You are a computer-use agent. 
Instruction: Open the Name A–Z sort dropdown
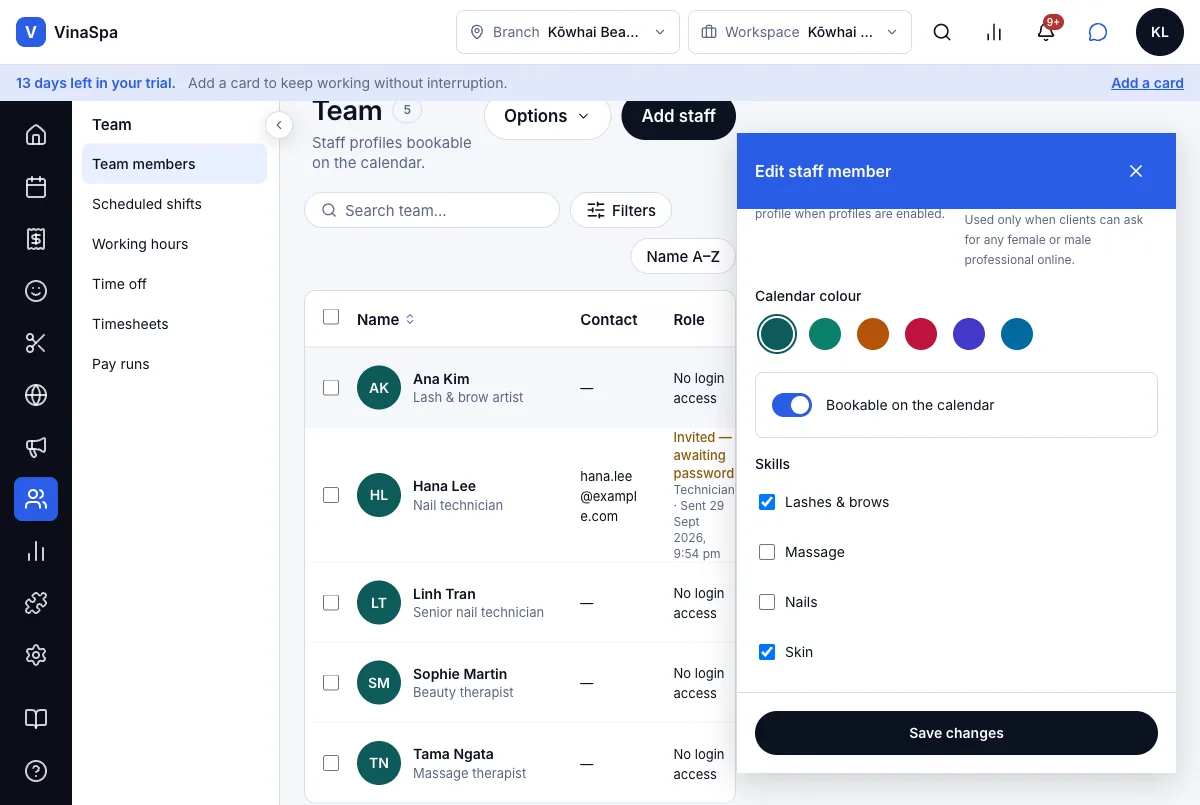coord(683,256)
